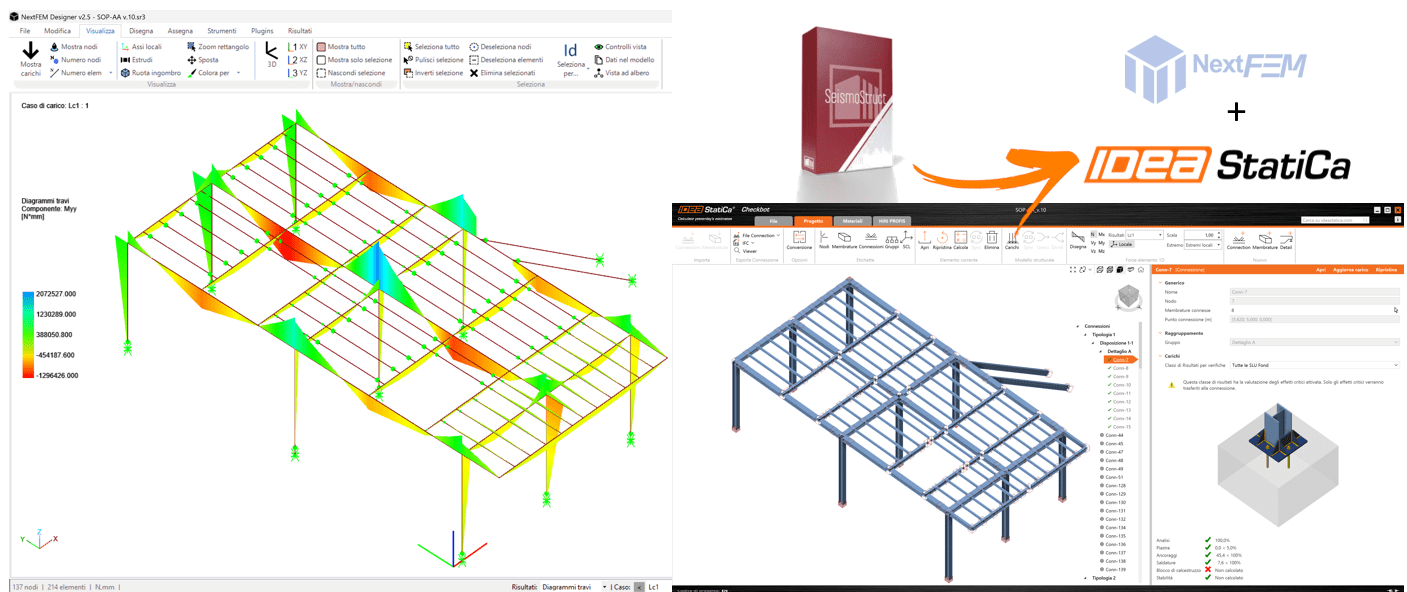The width and height of the screenshot is (1407, 592).
Task: Select the Sposta pan tool
Action: click(x=202, y=59)
